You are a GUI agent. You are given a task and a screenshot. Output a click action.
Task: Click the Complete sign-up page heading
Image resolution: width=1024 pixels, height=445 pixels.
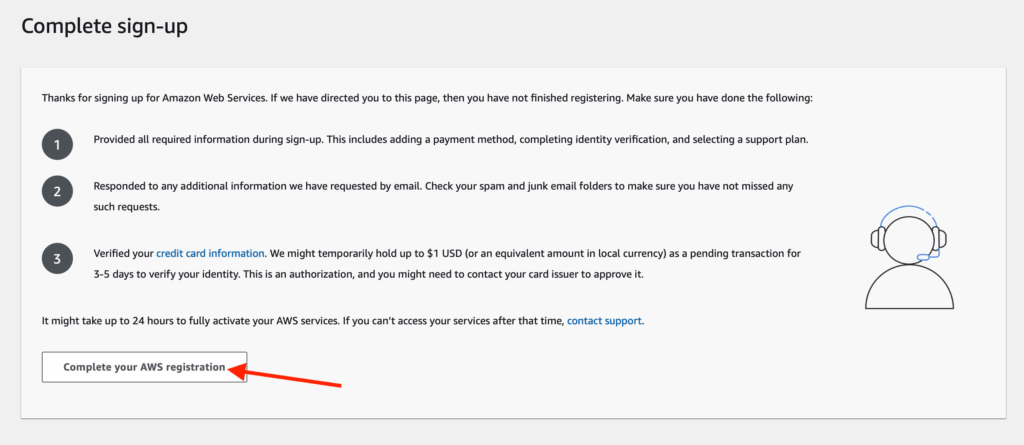[105, 27]
